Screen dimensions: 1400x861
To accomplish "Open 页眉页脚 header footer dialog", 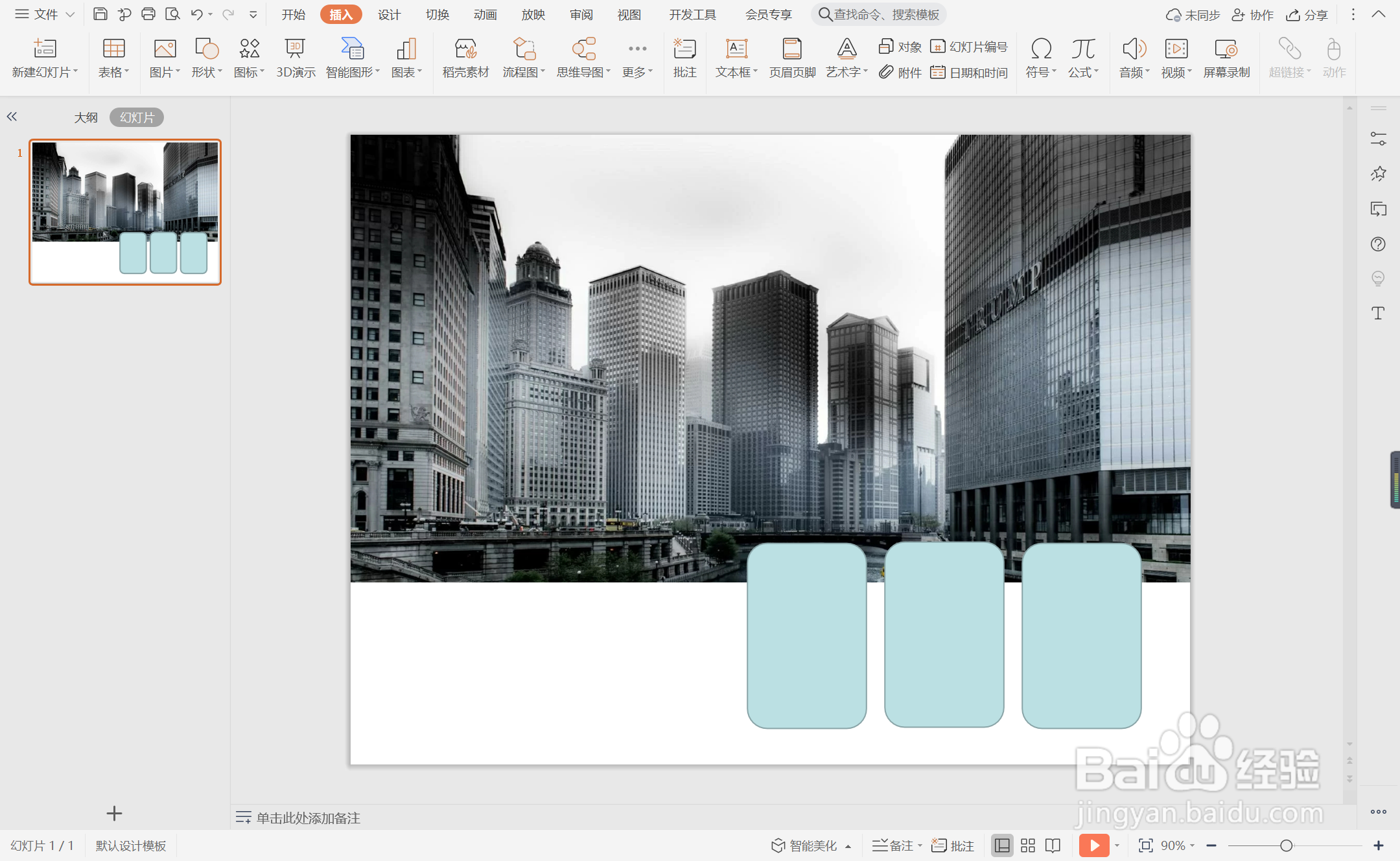I will click(x=792, y=58).
